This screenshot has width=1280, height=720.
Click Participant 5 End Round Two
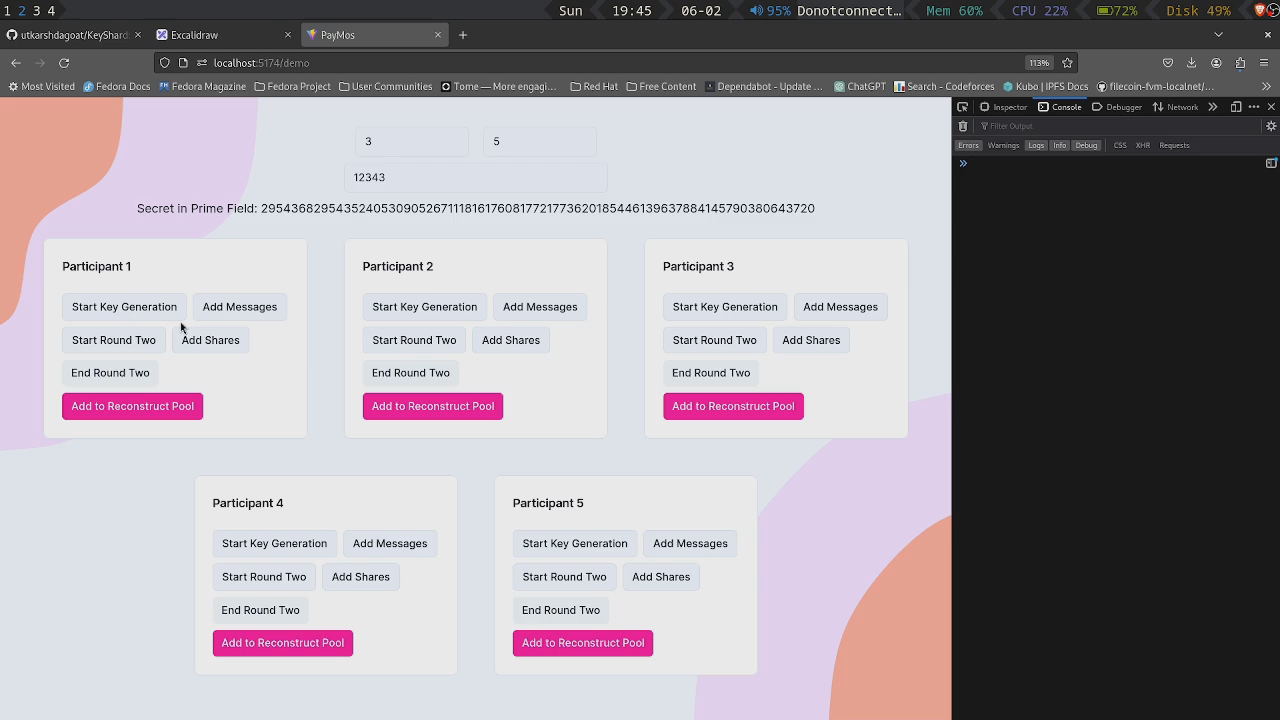[560, 610]
